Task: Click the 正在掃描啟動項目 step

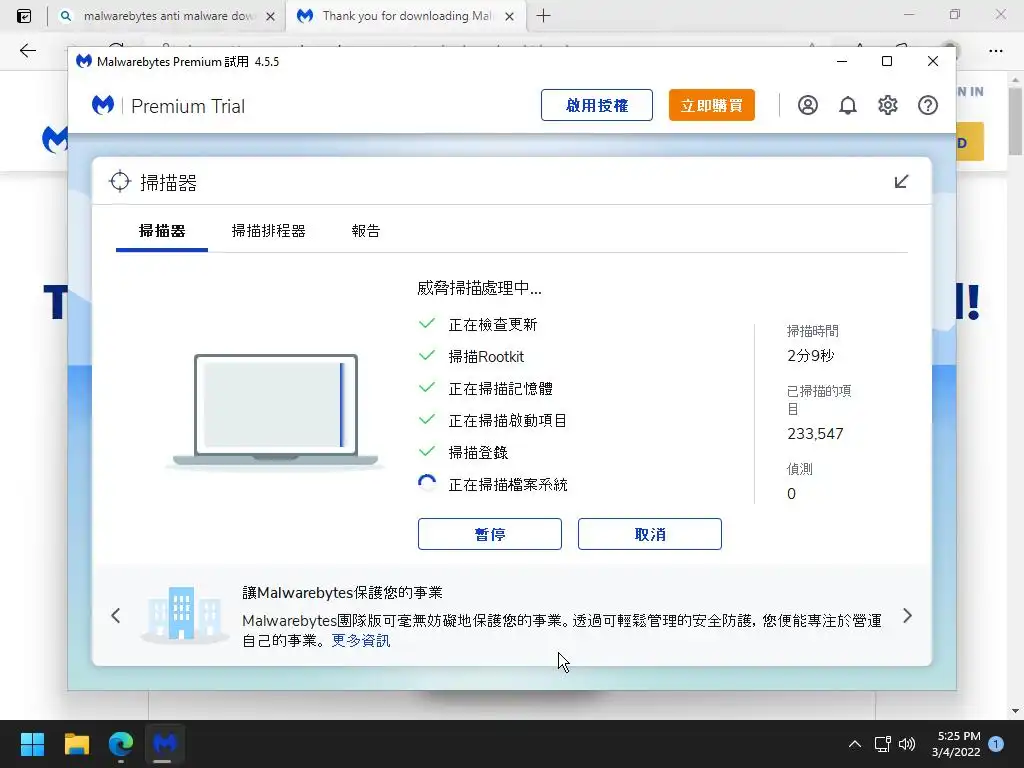Action: [507, 421]
